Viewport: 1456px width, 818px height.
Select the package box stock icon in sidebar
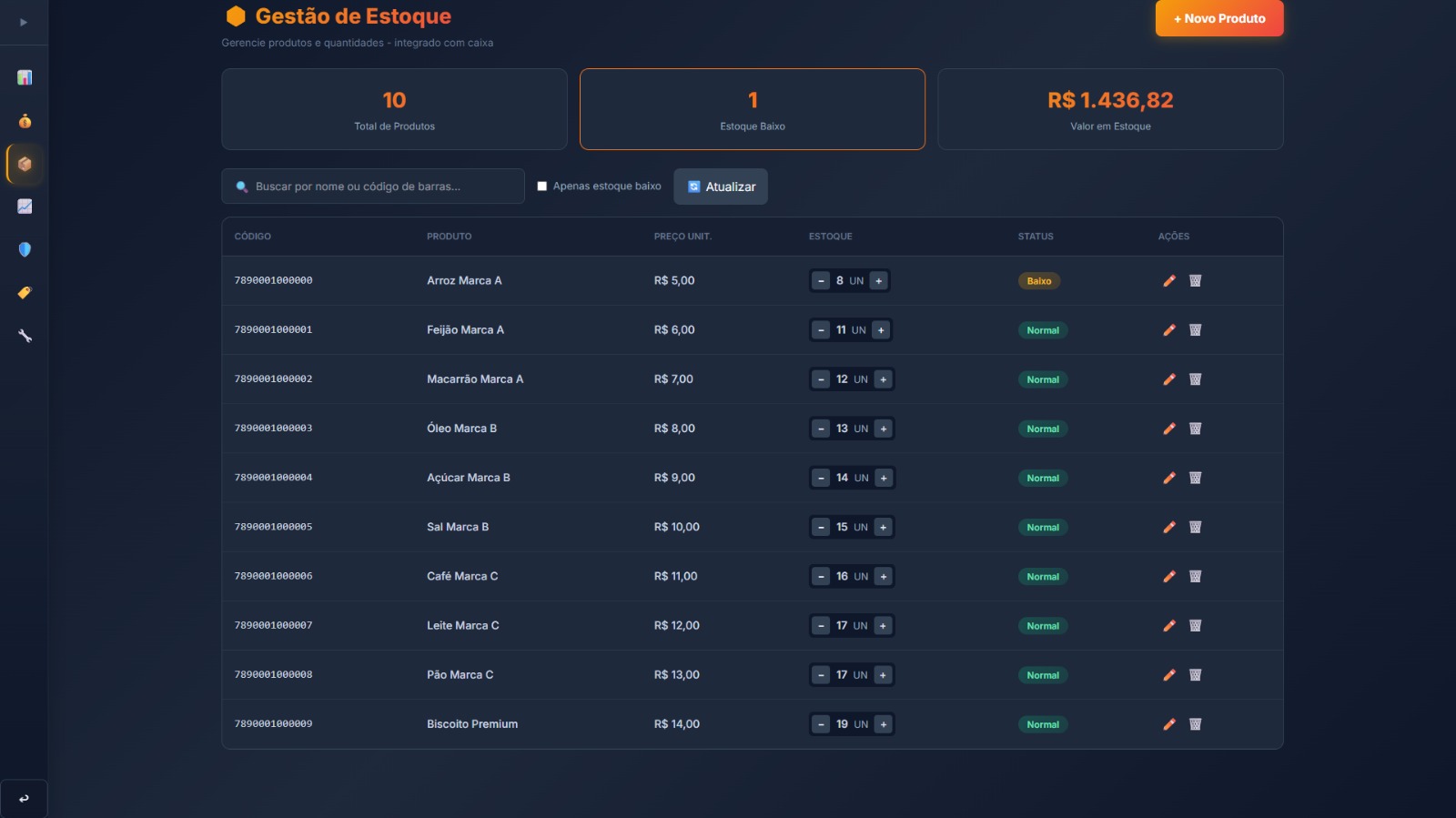coord(25,165)
